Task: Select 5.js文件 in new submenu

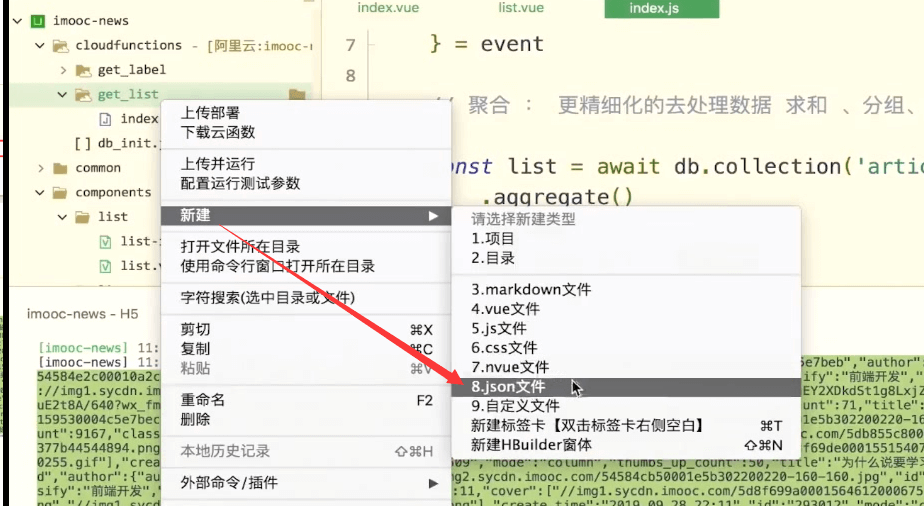Action: pos(626,329)
